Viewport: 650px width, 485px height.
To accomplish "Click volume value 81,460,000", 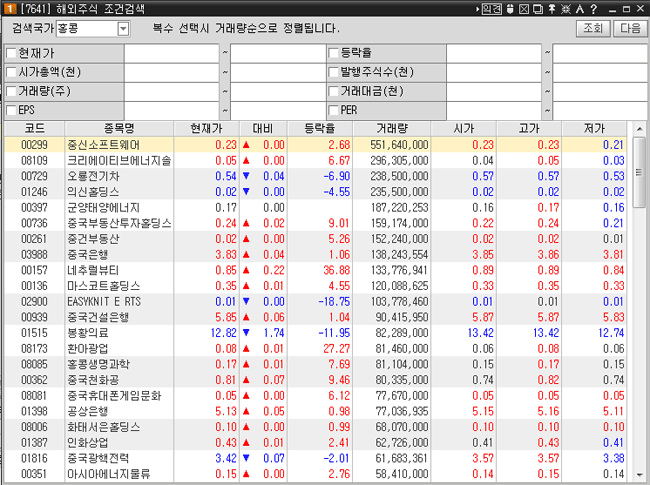I will 402,349.
